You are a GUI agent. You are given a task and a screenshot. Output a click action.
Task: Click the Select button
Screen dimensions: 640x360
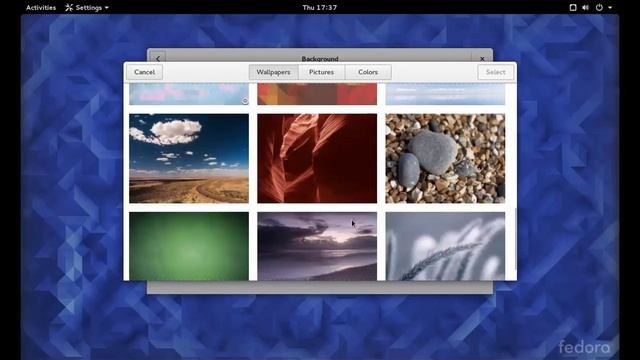(496, 72)
